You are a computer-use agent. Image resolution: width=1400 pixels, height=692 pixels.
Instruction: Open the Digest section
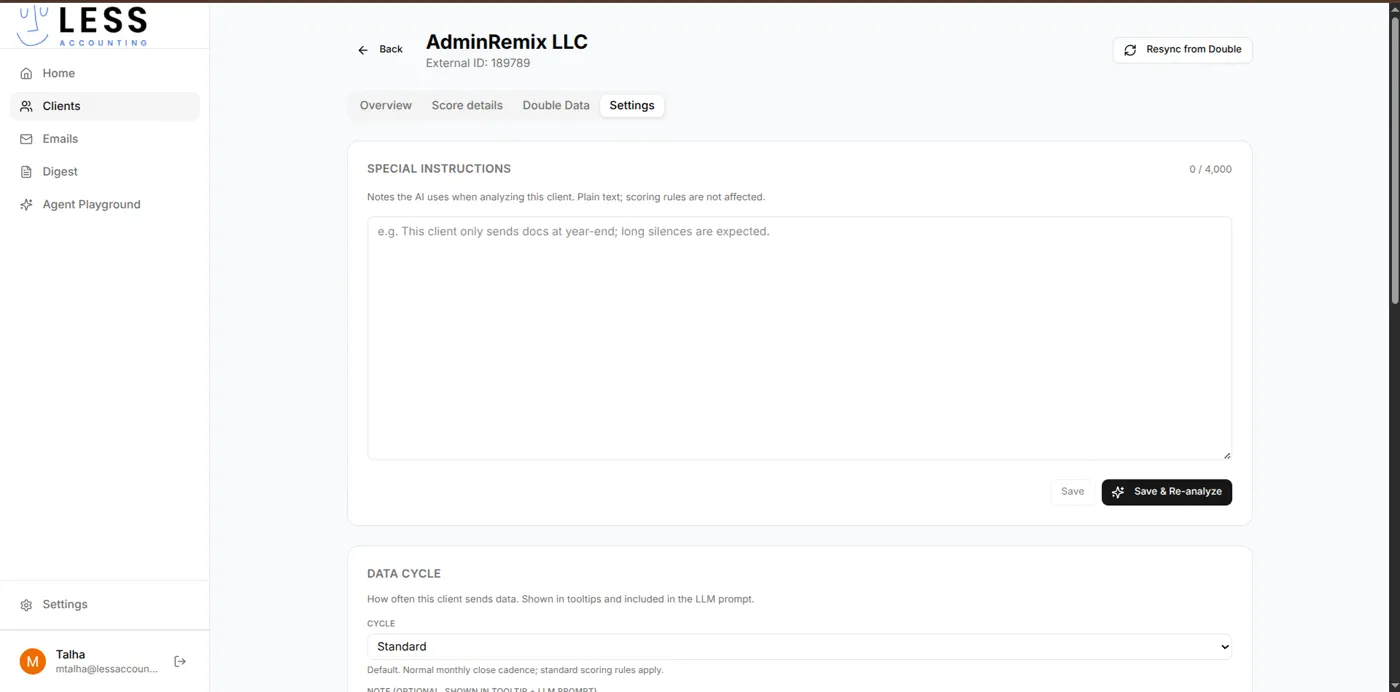[x=105, y=172]
